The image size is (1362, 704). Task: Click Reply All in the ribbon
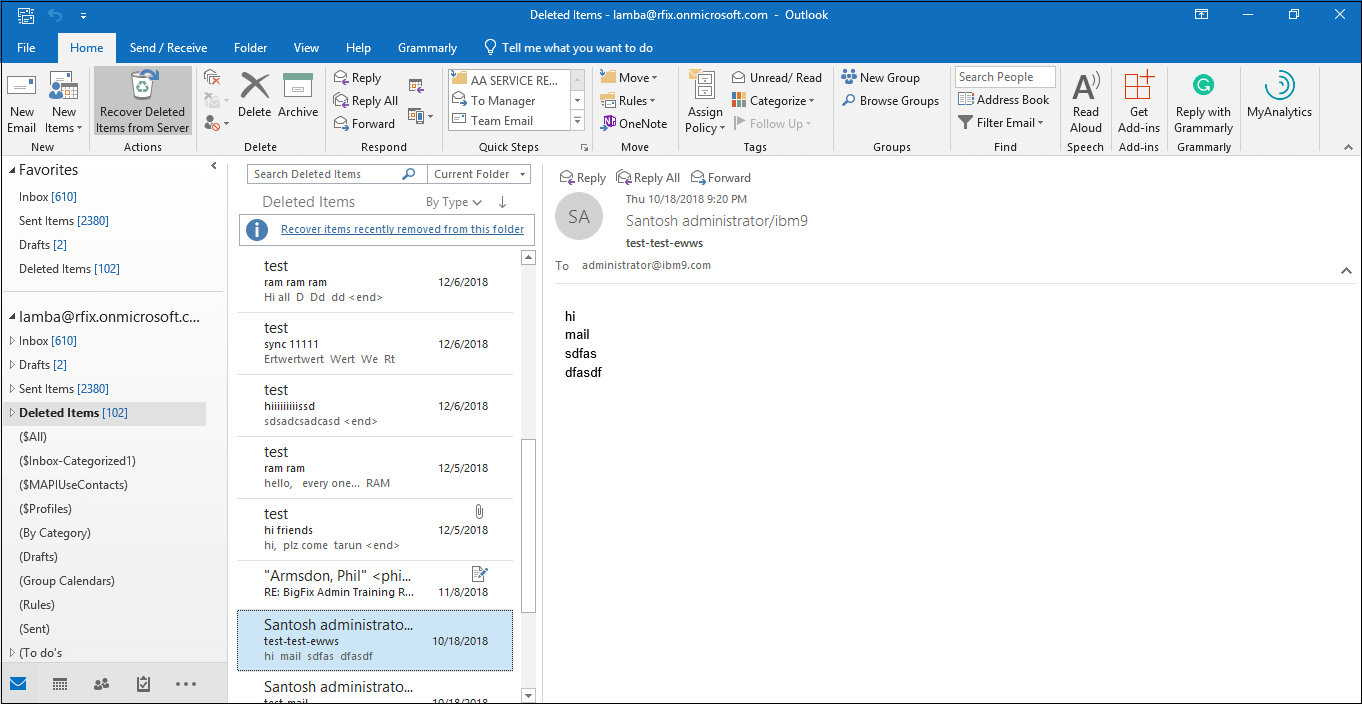366,101
